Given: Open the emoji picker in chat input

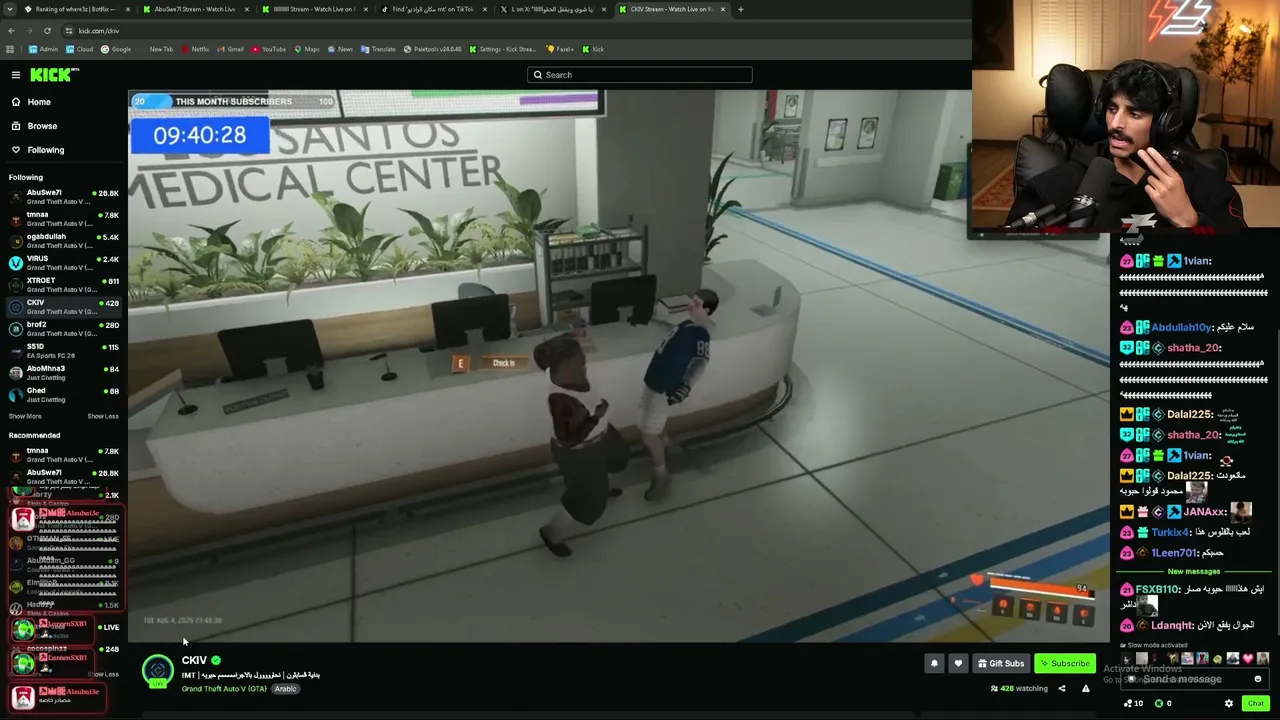Looking at the screenshot, I should tap(1258, 679).
